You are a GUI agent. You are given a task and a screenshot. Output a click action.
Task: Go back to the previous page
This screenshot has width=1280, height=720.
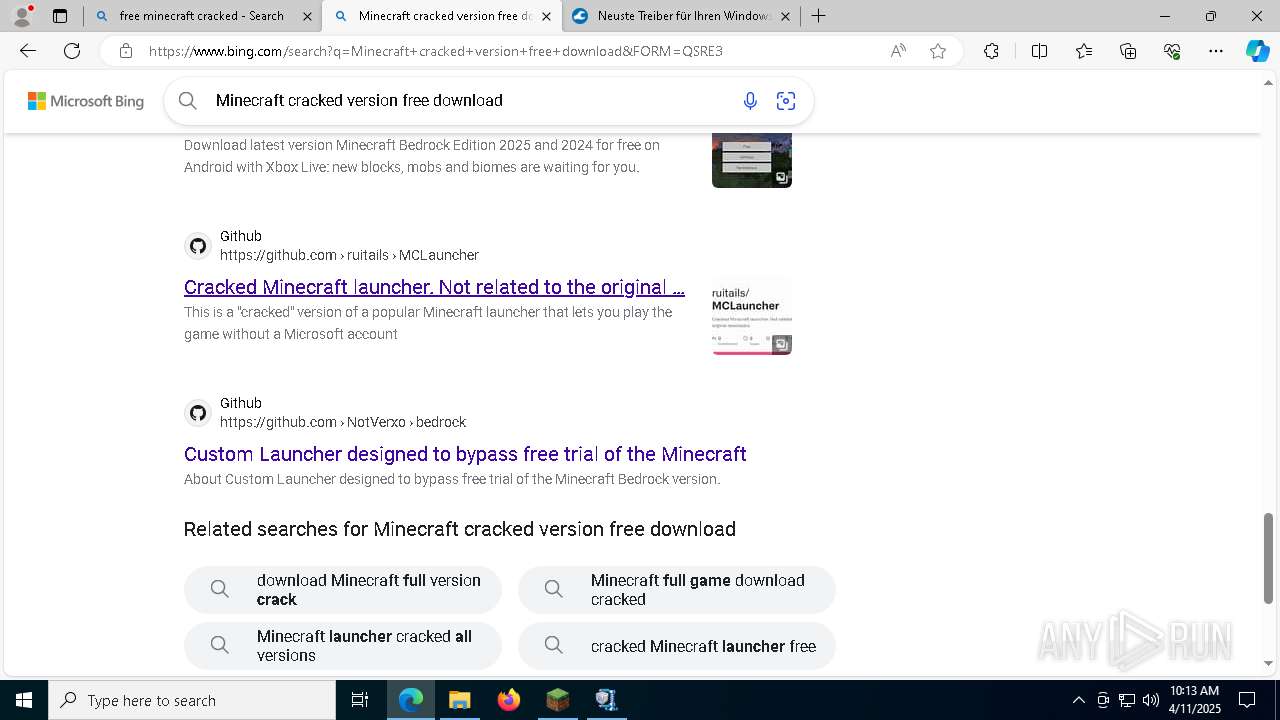27,51
